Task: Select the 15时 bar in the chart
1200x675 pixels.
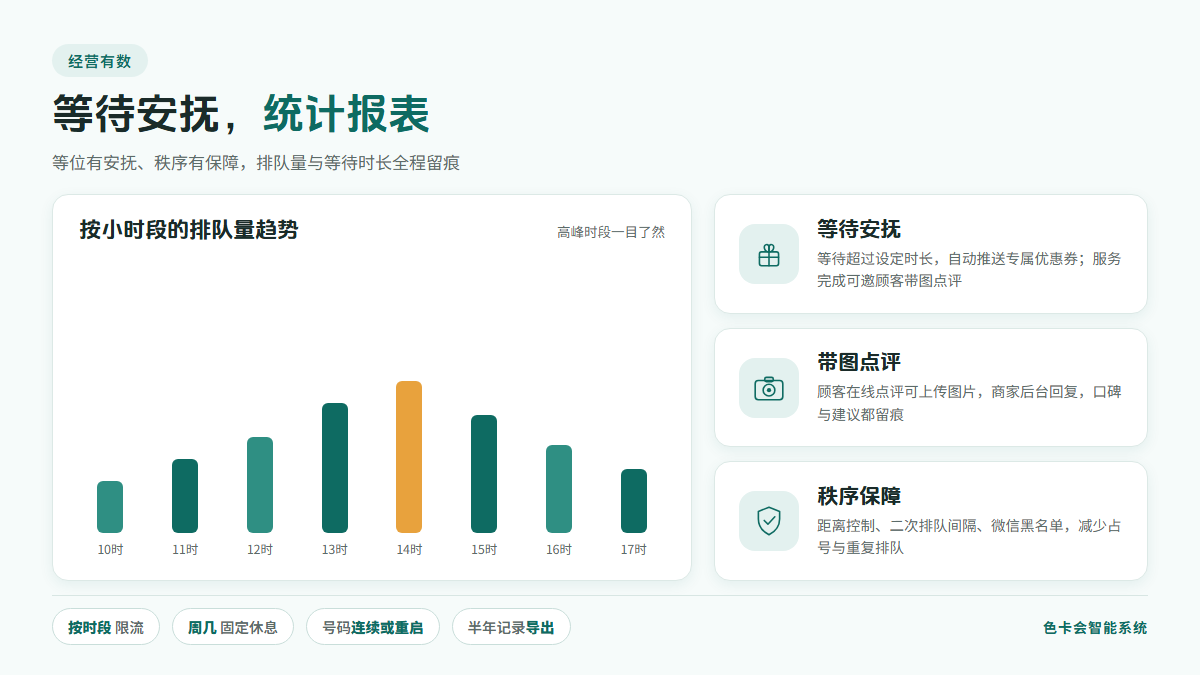Action: point(484,474)
